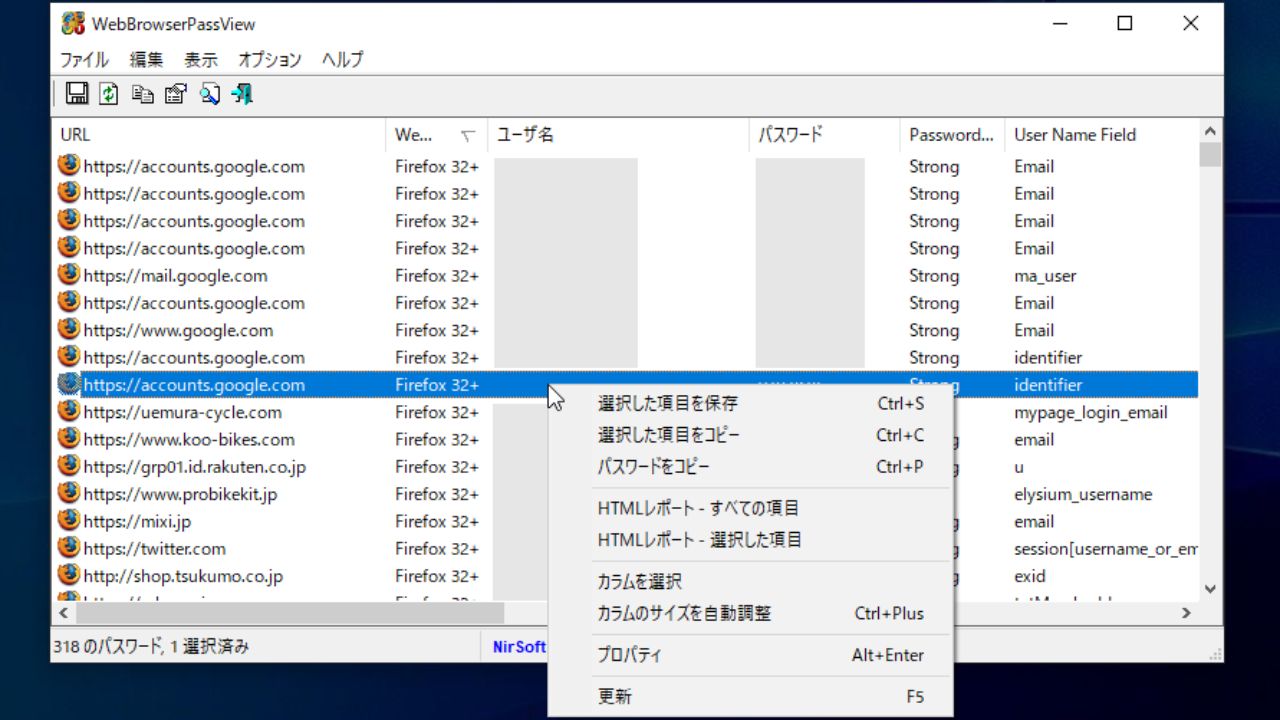The image size is (1280, 720).
Task: Click the Firefox icon beside https://grp01.id.rakuten.co.jp
Action: pyautogui.click(x=69, y=465)
